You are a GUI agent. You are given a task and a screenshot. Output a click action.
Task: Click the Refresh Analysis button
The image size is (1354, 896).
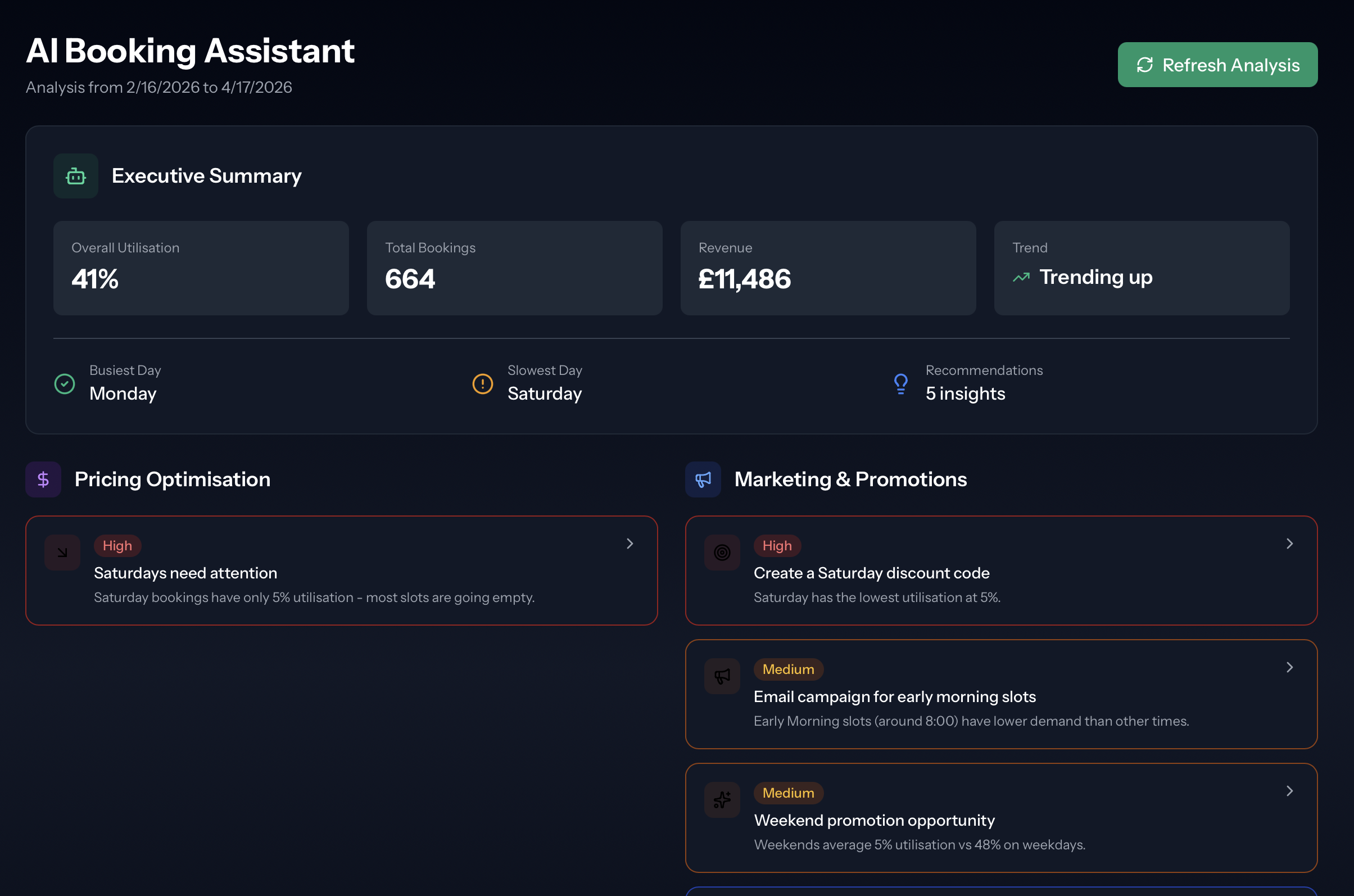(x=1217, y=65)
